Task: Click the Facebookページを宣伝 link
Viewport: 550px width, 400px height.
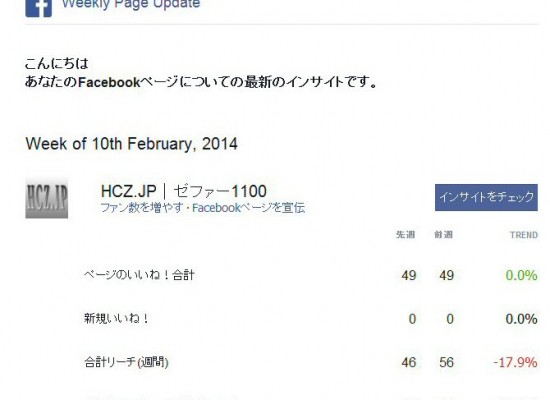Action: coord(248,208)
